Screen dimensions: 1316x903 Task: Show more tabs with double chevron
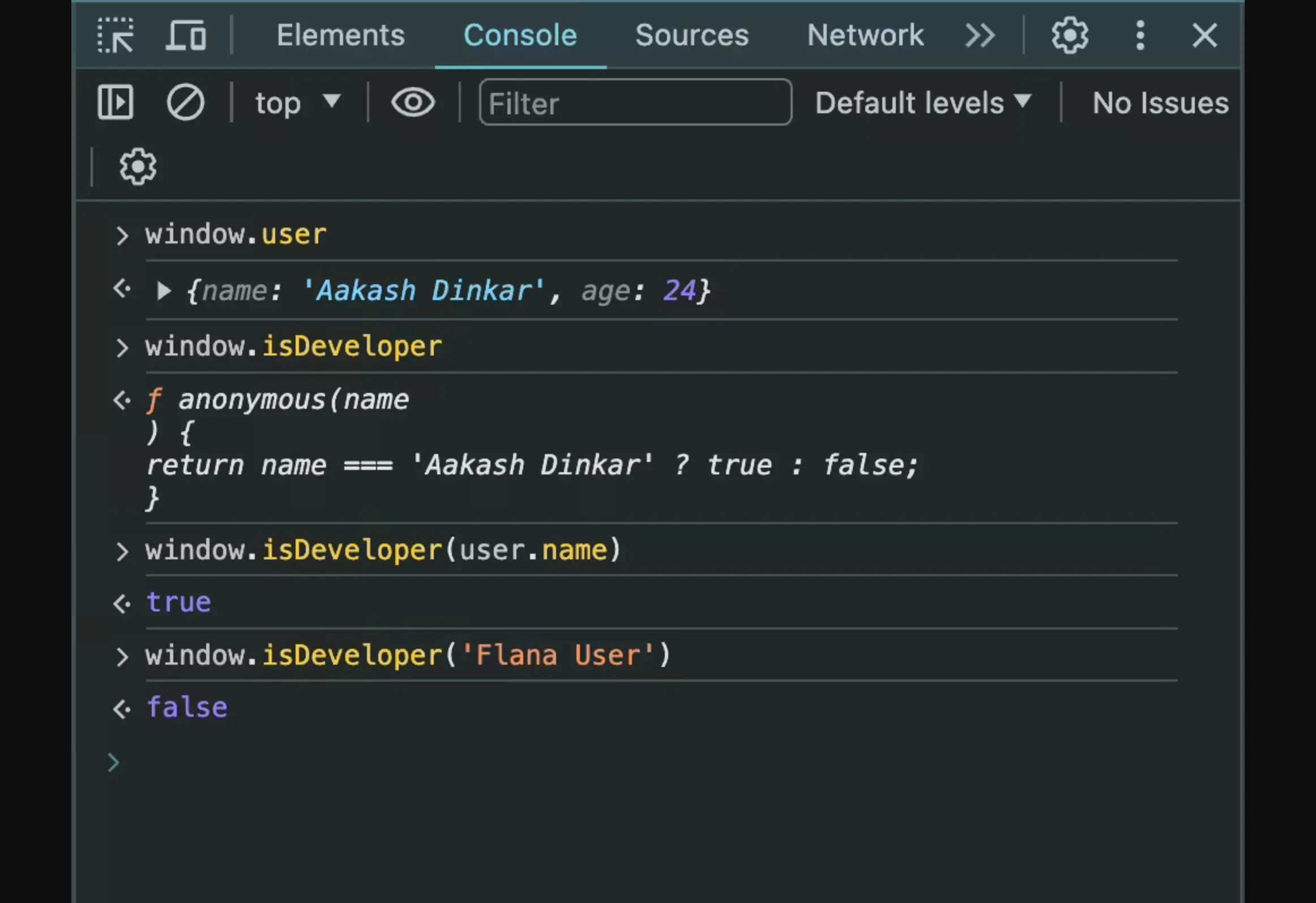coord(980,36)
